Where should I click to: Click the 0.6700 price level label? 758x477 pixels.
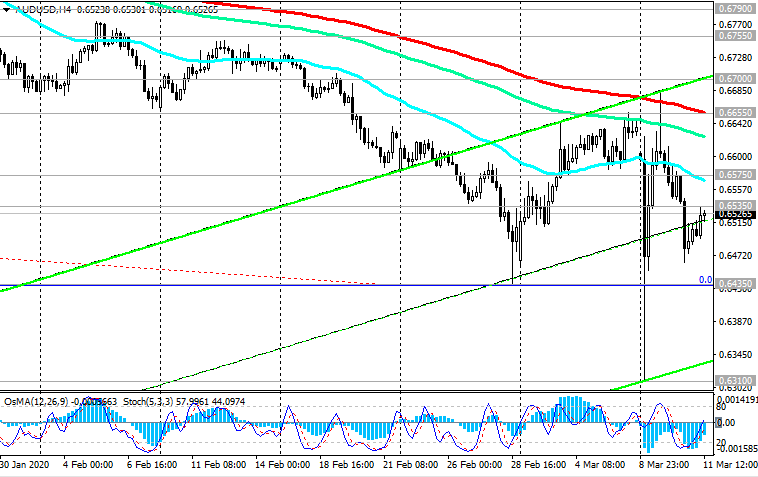(x=734, y=78)
